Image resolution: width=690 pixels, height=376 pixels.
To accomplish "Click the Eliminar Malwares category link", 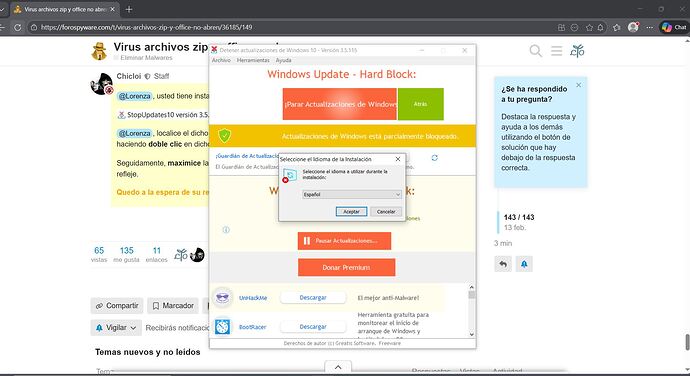I will pos(146,58).
